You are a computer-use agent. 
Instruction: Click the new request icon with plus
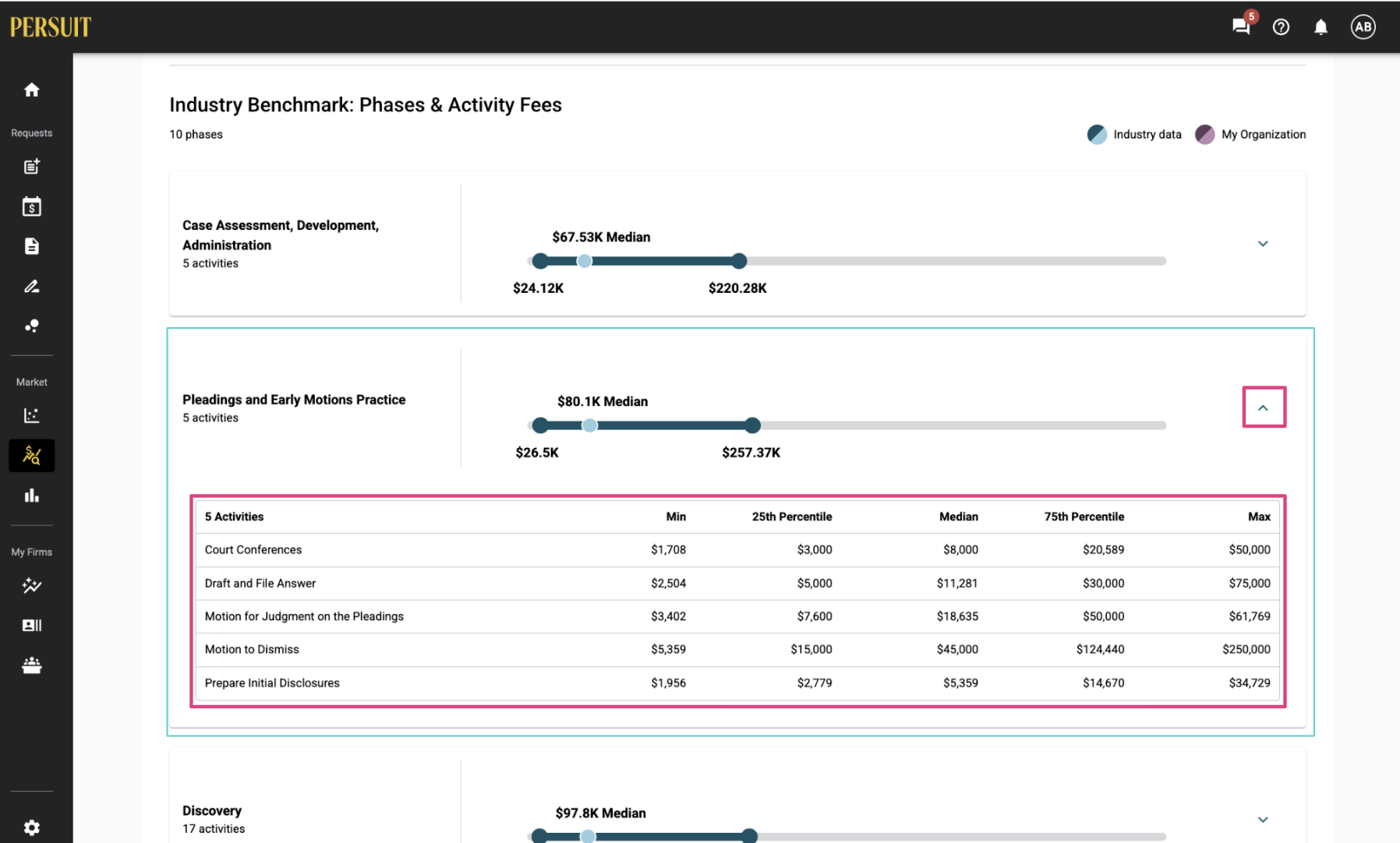point(32,167)
